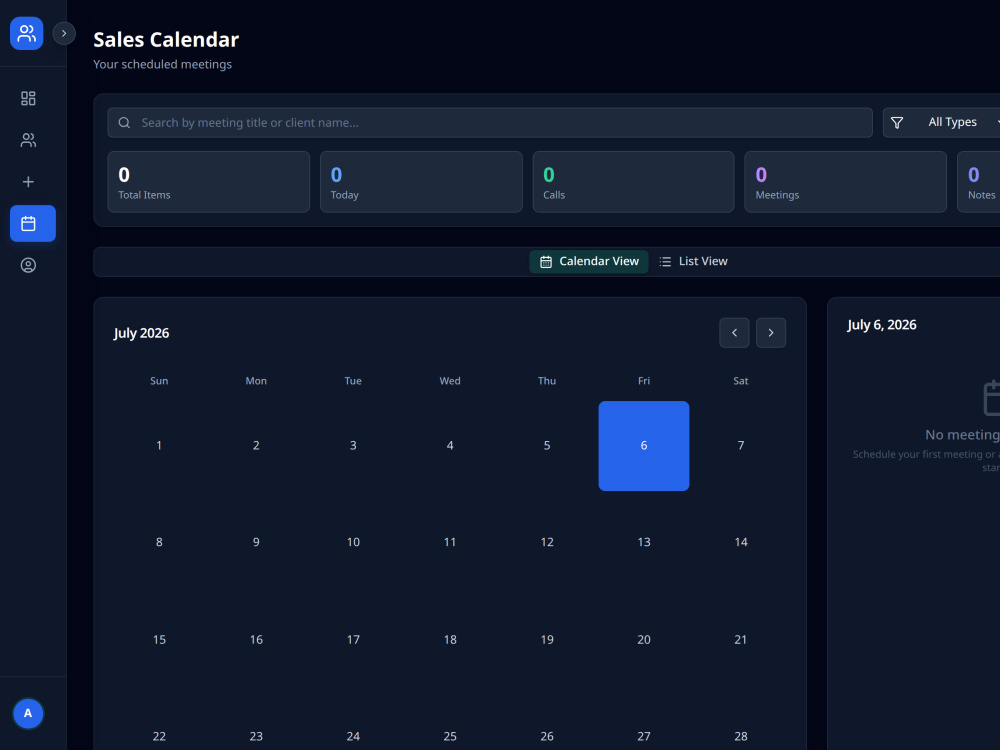Click the search magnifier icon
The height and width of the screenshot is (750, 1000).
pyautogui.click(x=124, y=122)
